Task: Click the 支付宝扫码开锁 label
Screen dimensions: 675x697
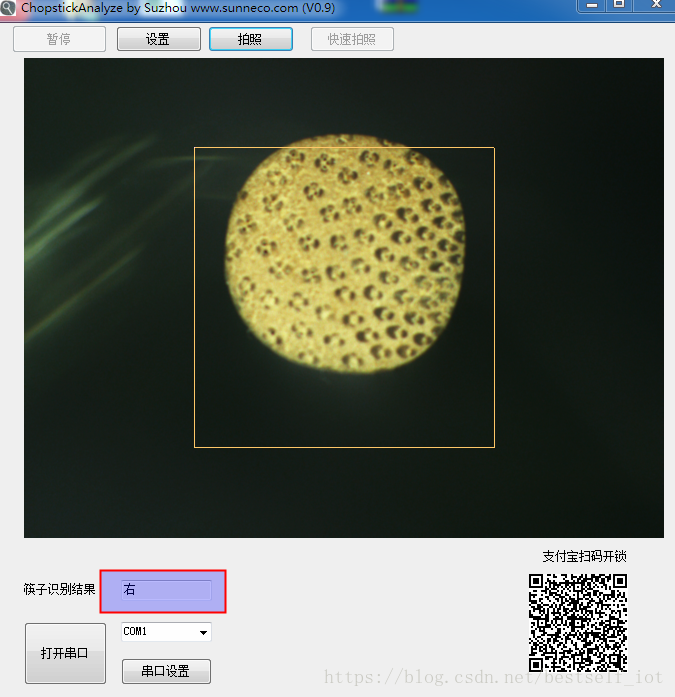Action: 584,556
